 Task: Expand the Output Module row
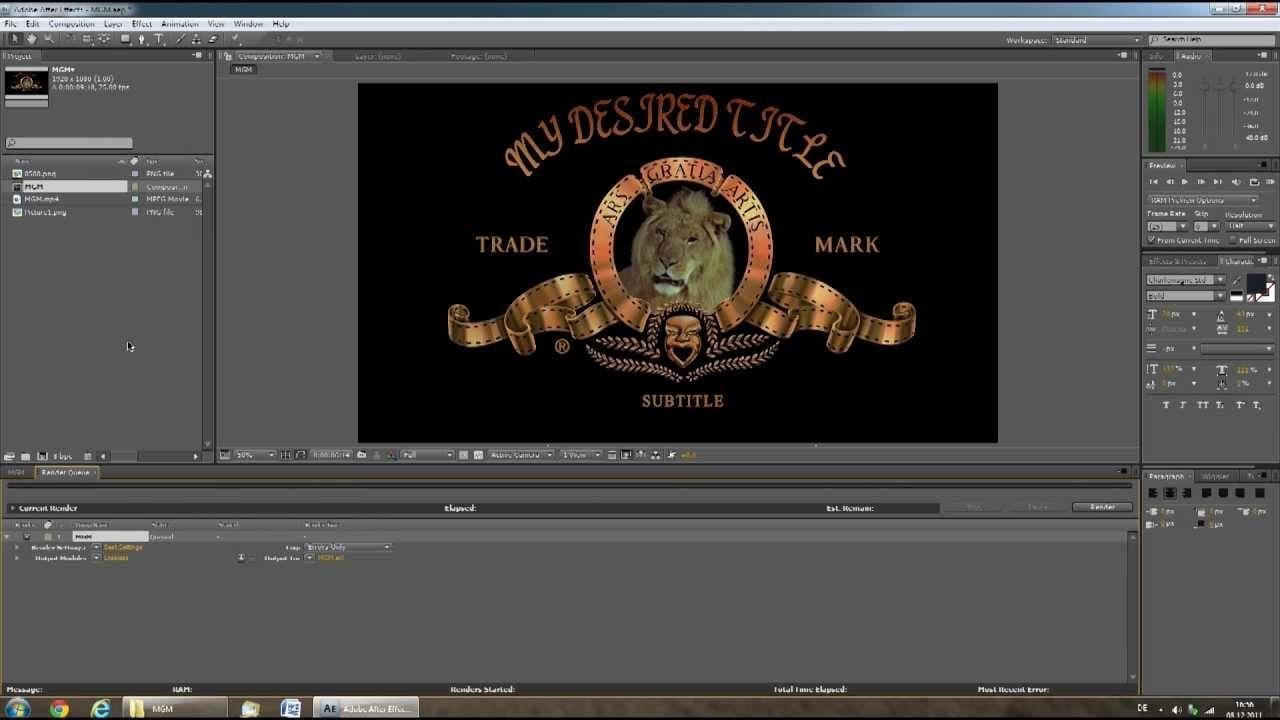click(16, 558)
